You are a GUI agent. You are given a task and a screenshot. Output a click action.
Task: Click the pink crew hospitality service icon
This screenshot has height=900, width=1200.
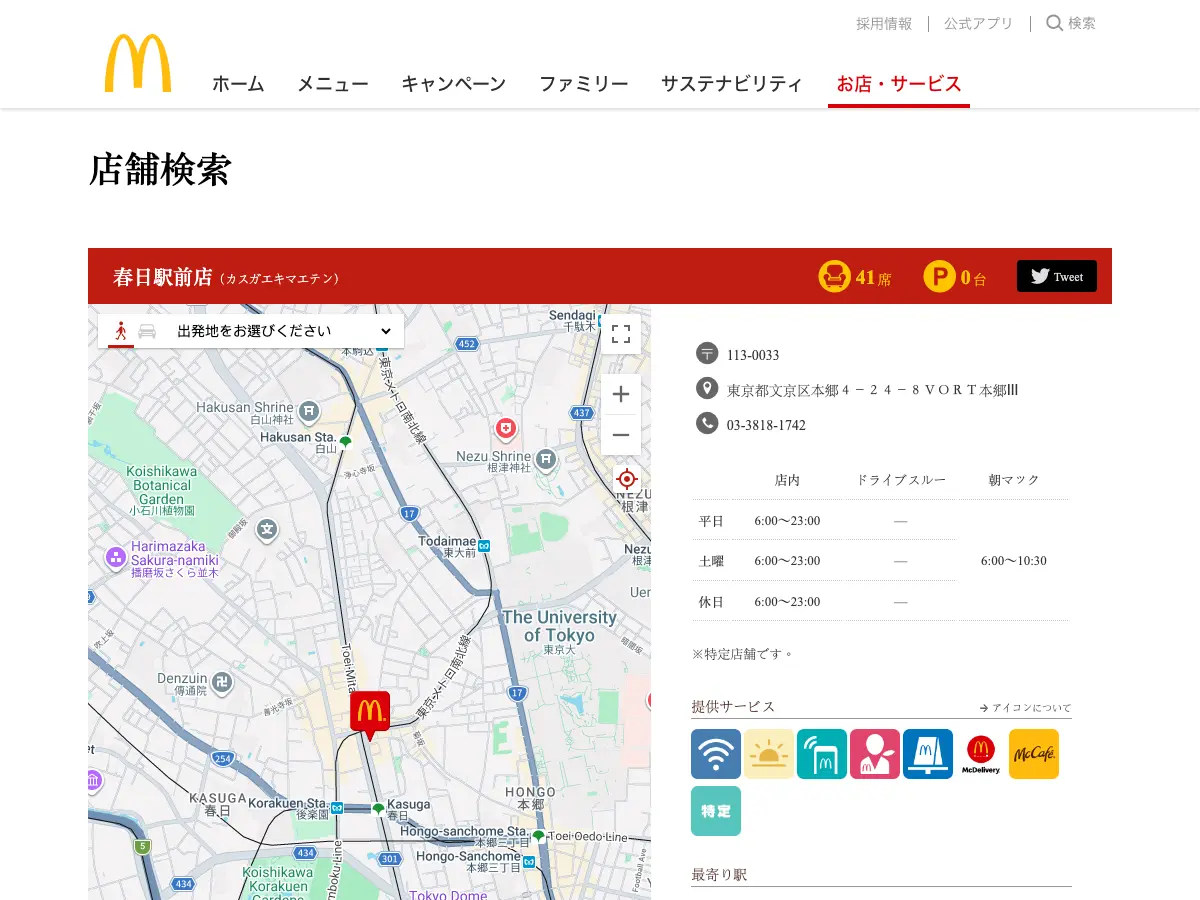point(875,754)
